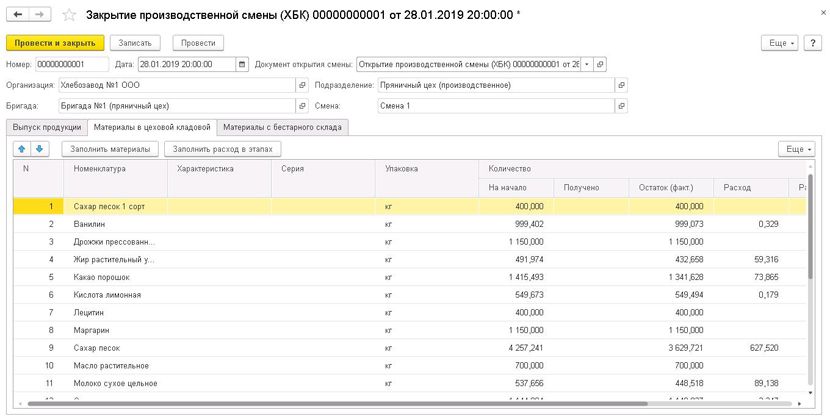The width and height of the screenshot is (830, 419).
Task: Expand the Документ открытия смены dropdown list
Action: pyautogui.click(x=587, y=65)
